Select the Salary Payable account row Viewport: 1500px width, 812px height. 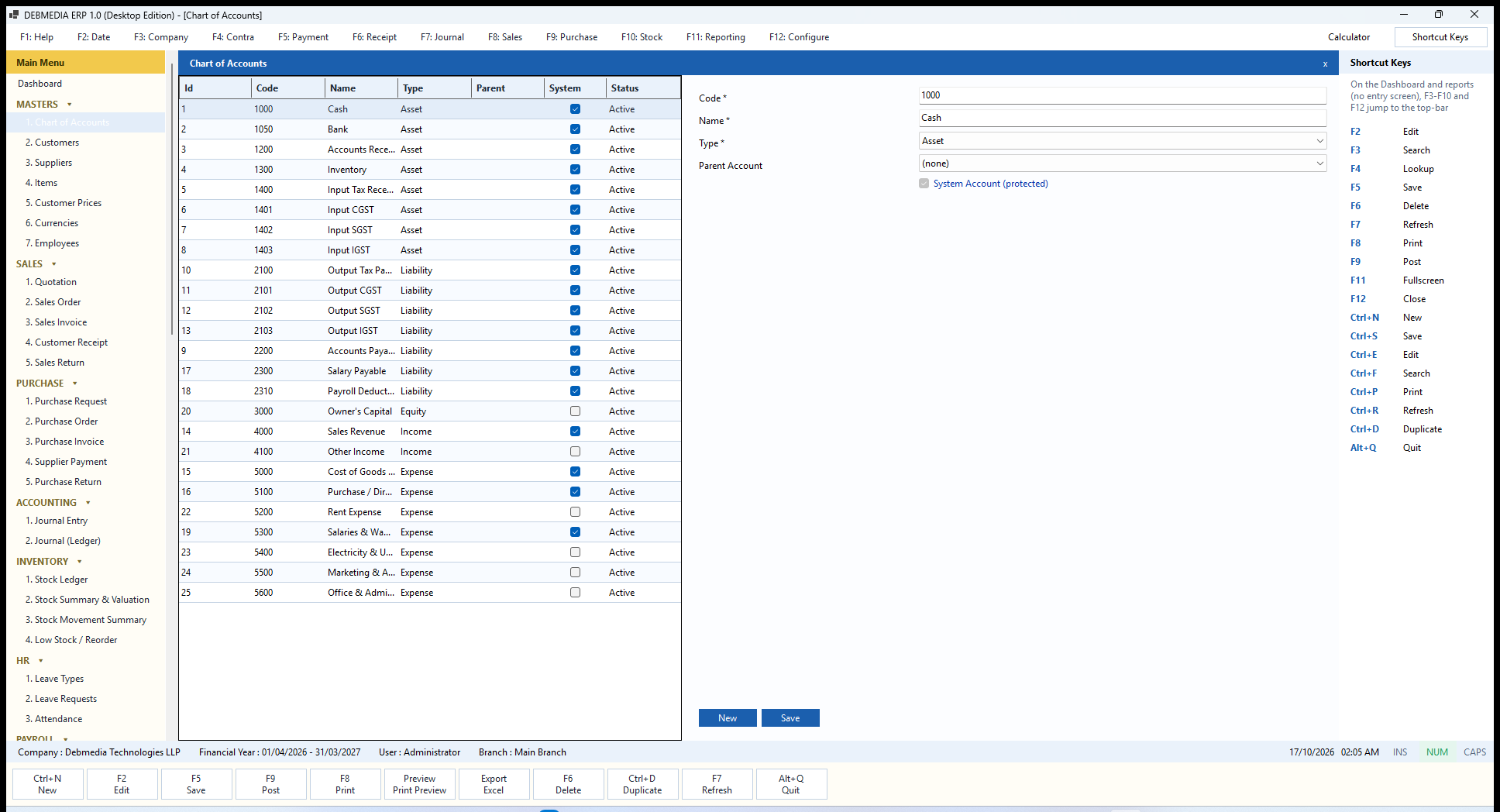(430, 371)
